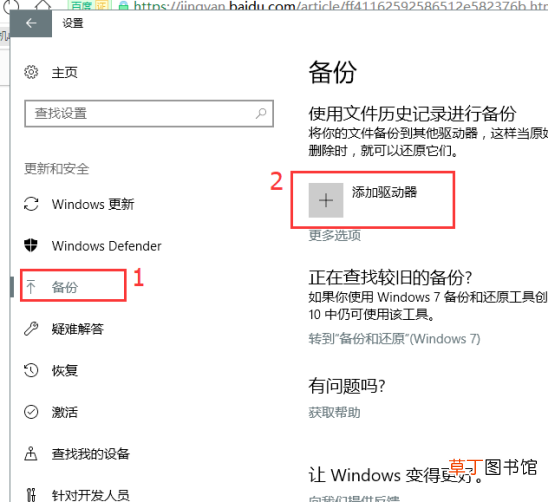Click the troubleshoot wrench icon
The height and width of the screenshot is (502, 548).
pos(31,329)
